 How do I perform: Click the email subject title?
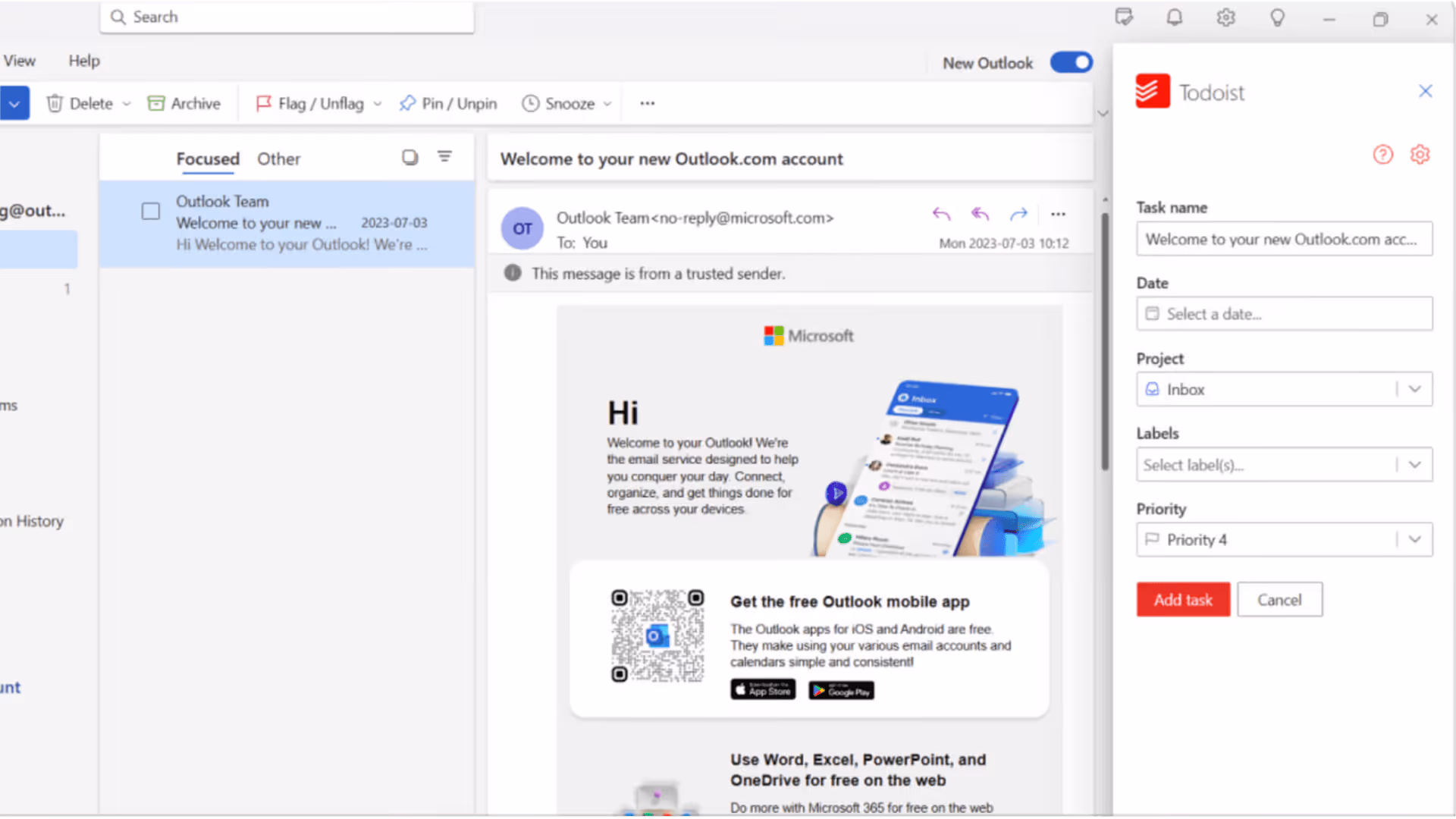tap(671, 158)
